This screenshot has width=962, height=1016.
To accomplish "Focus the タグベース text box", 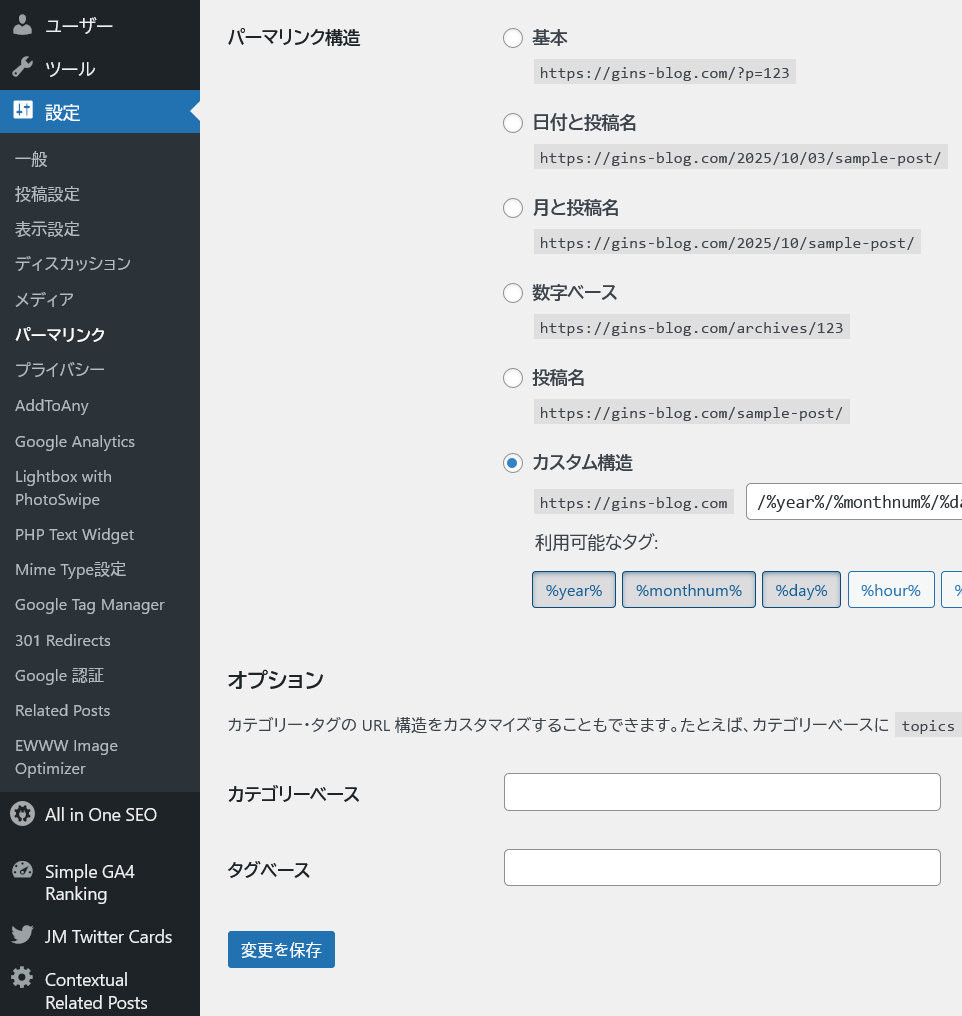I will click(722, 868).
